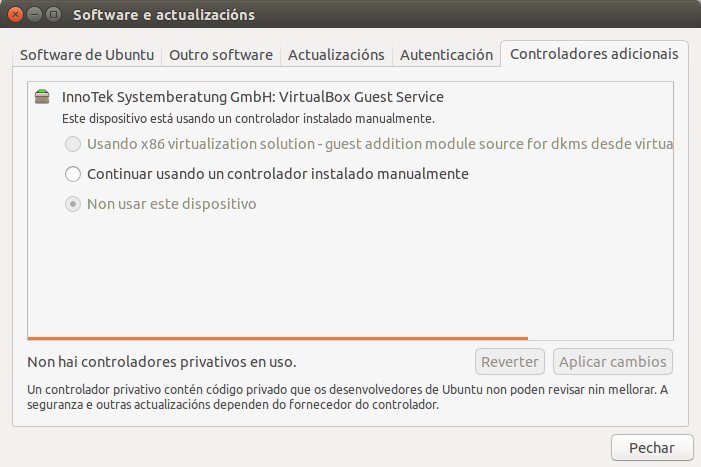Switch to the Software de Ubuntu tab
The height and width of the screenshot is (467, 701).
87,55
